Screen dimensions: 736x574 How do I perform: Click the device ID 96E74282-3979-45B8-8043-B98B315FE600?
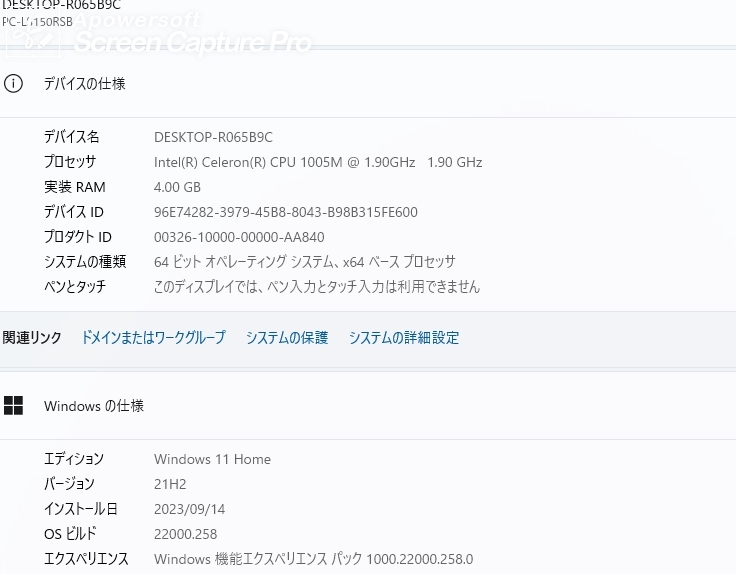click(x=285, y=212)
